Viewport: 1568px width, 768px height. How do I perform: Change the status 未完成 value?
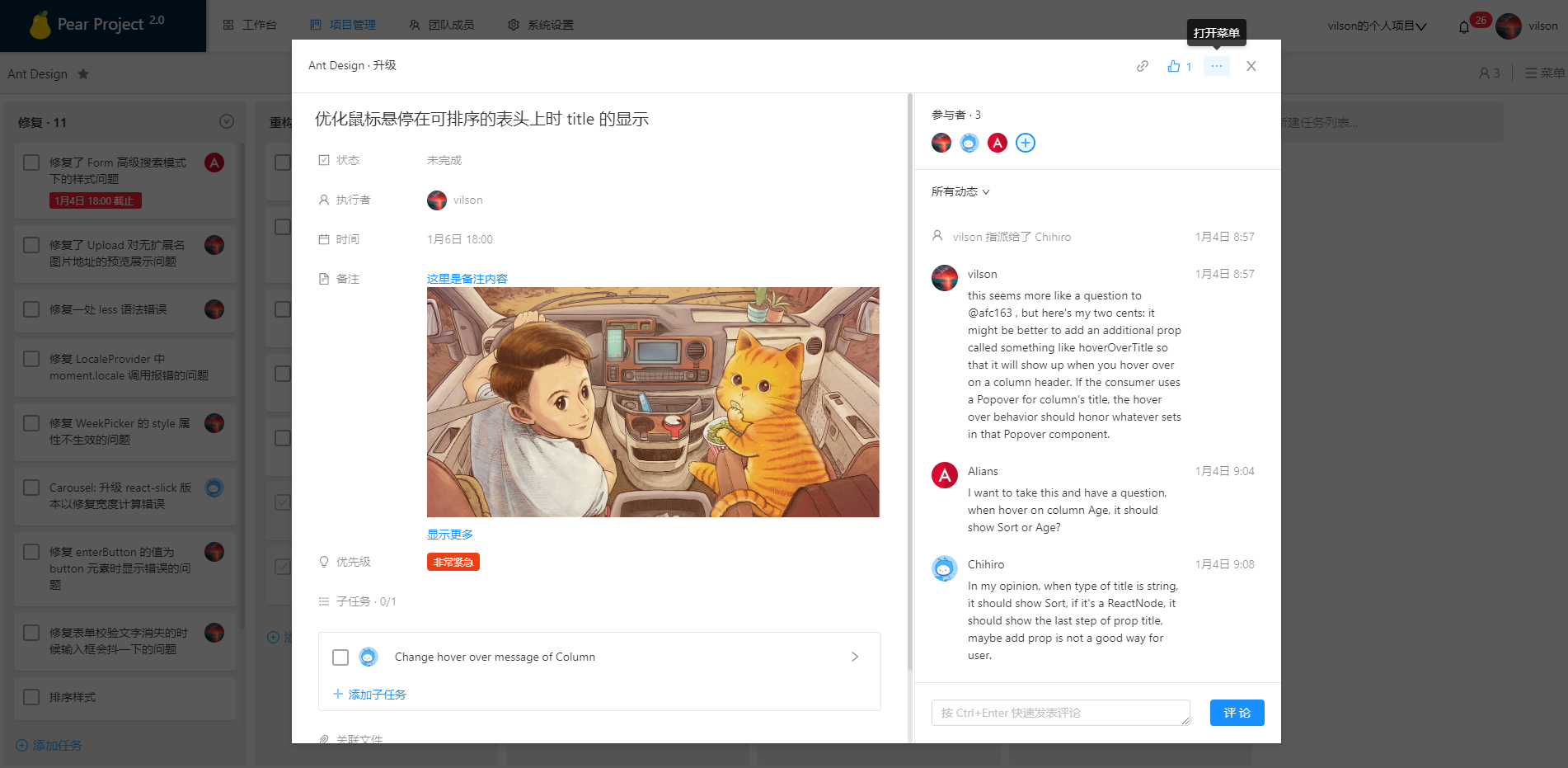pos(444,160)
